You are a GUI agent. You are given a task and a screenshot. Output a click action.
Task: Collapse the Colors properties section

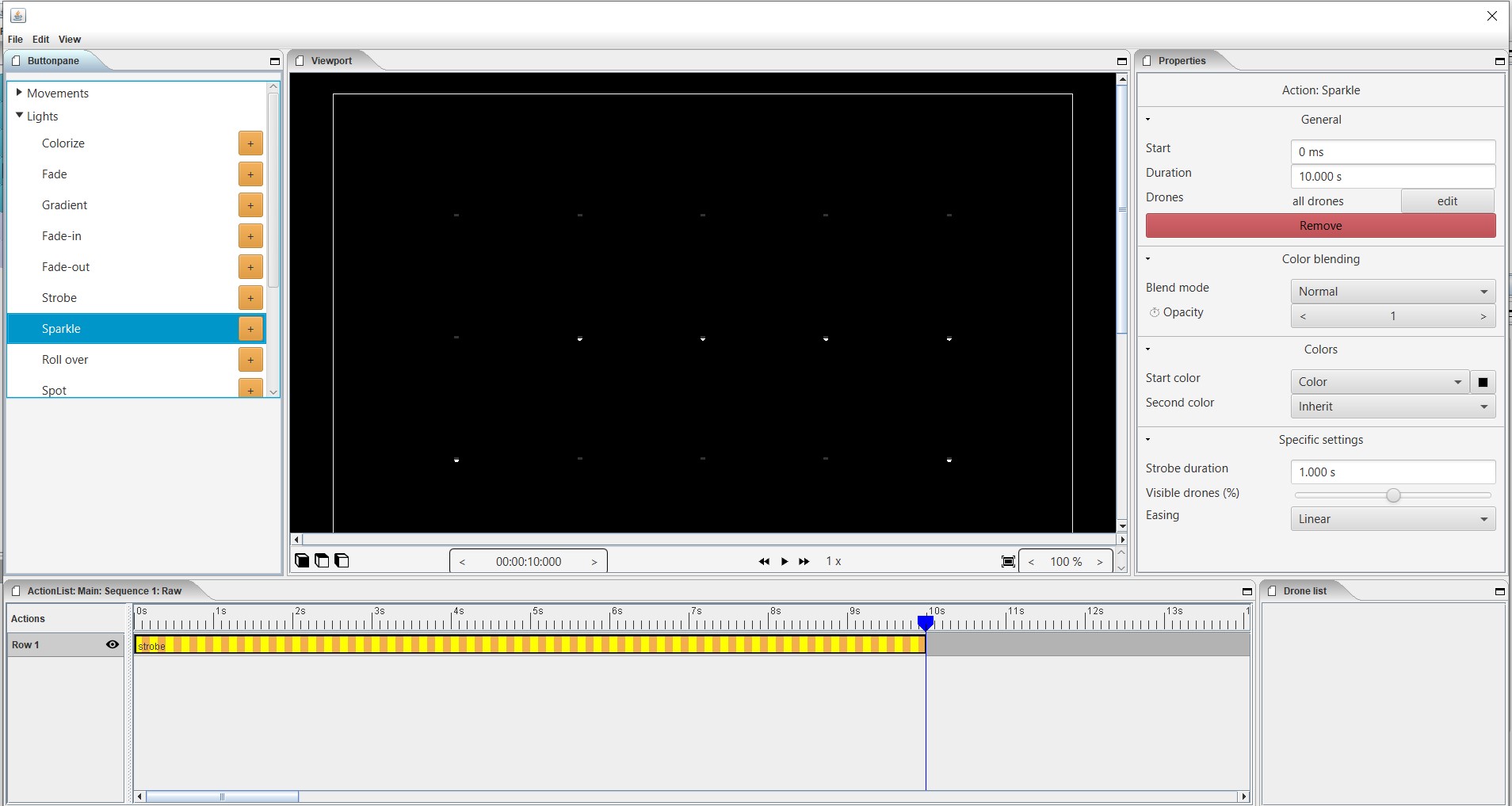coord(1147,350)
